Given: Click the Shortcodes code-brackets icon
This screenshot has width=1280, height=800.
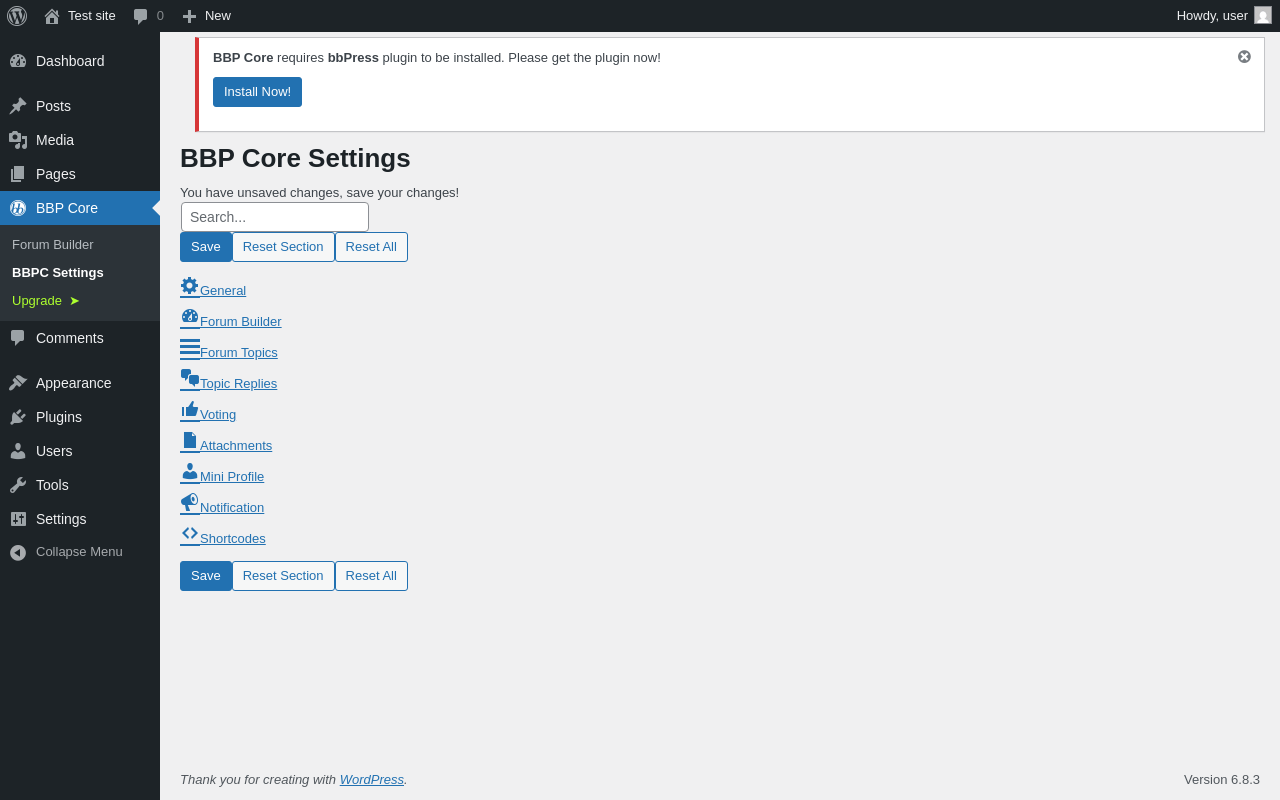Looking at the screenshot, I should 189,534.
